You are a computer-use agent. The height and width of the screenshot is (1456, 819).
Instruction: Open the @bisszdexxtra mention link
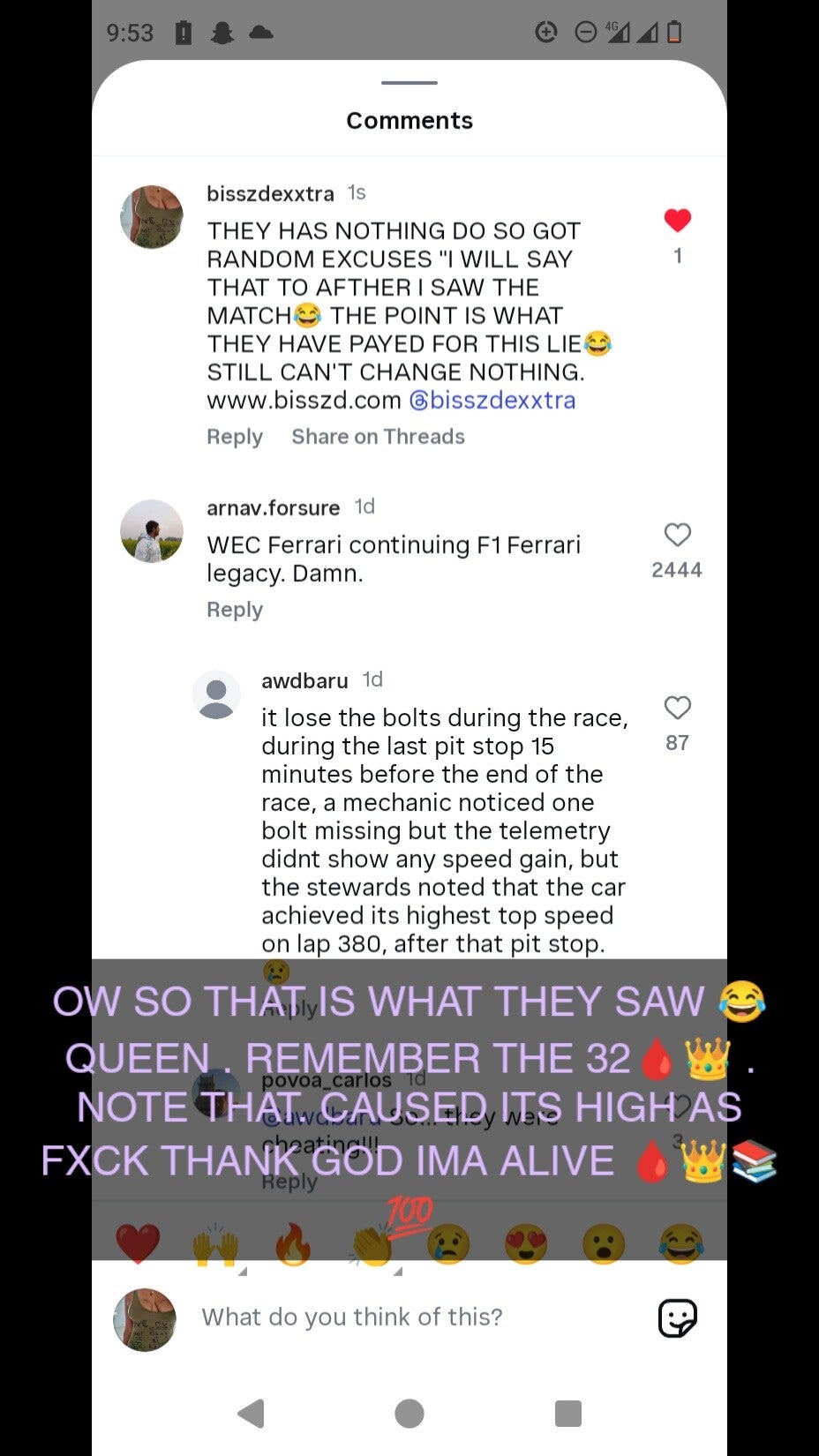(492, 400)
